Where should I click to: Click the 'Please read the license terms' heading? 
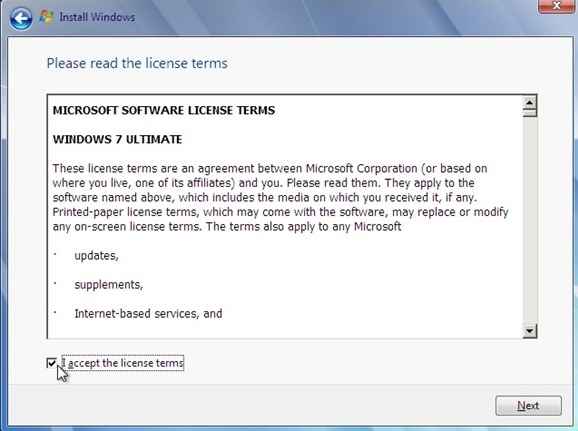(x=137, y=63)
